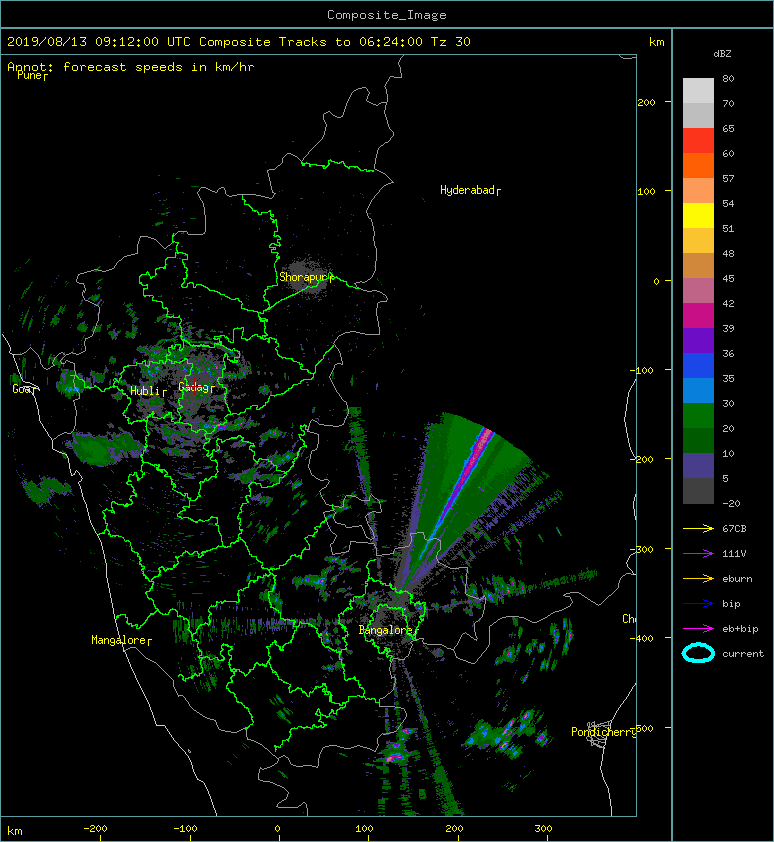Click the '111V' legend text

click(734, 554)
